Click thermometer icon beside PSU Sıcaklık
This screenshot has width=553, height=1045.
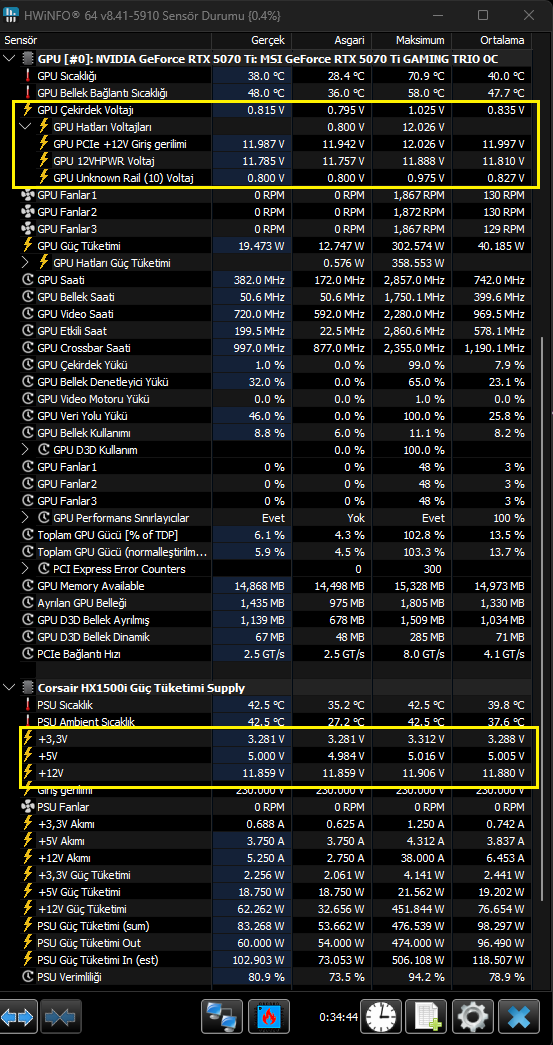[x=28, y=704]
